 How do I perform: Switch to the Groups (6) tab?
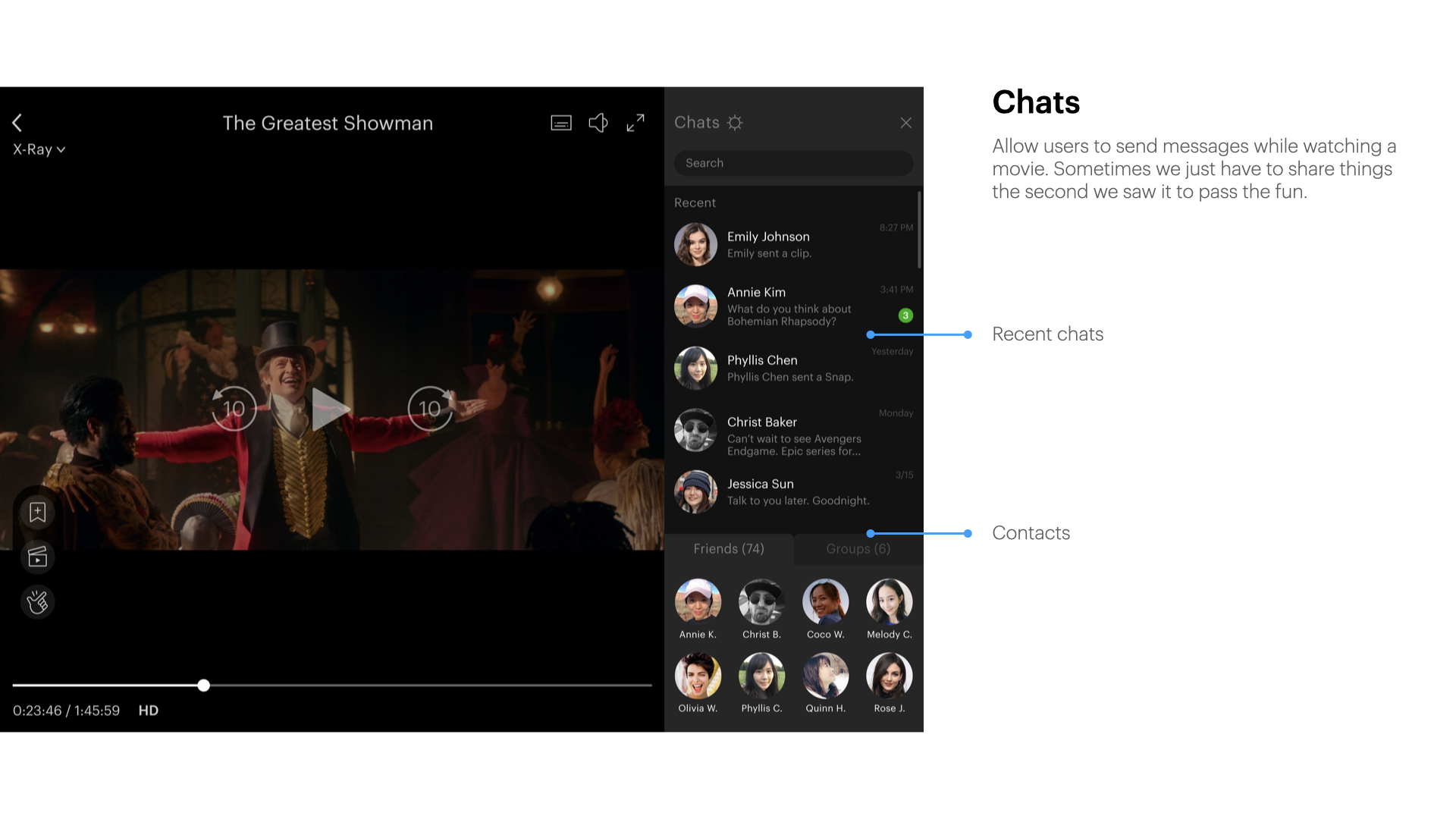858,549
